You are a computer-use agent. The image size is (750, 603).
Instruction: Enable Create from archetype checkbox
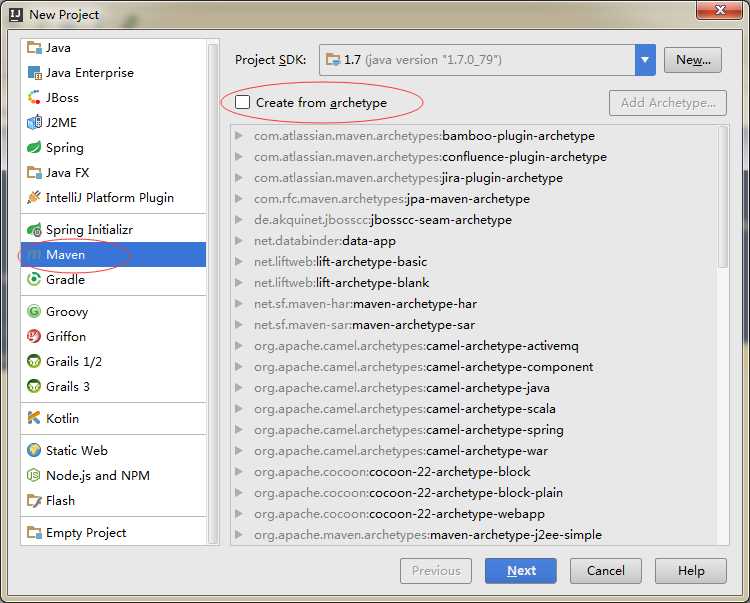tap(243, 102)
